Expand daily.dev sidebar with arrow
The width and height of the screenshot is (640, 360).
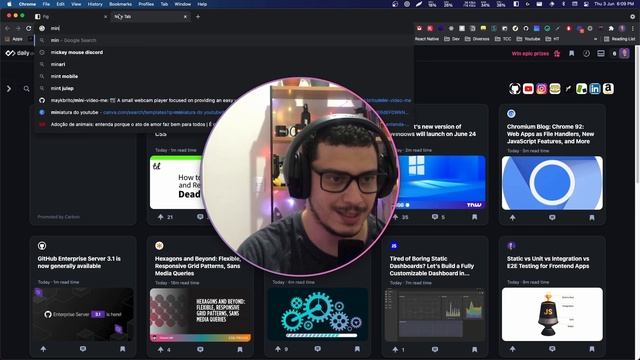click(9, 89)
